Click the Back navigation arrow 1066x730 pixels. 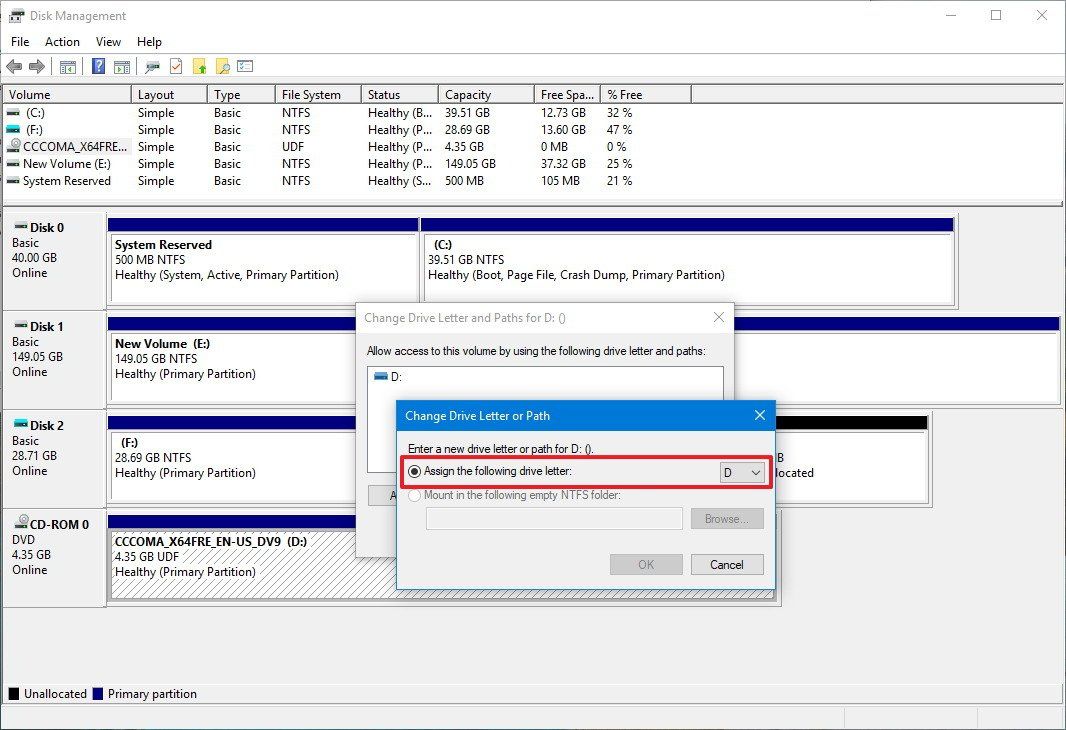(x=14, y=66)
